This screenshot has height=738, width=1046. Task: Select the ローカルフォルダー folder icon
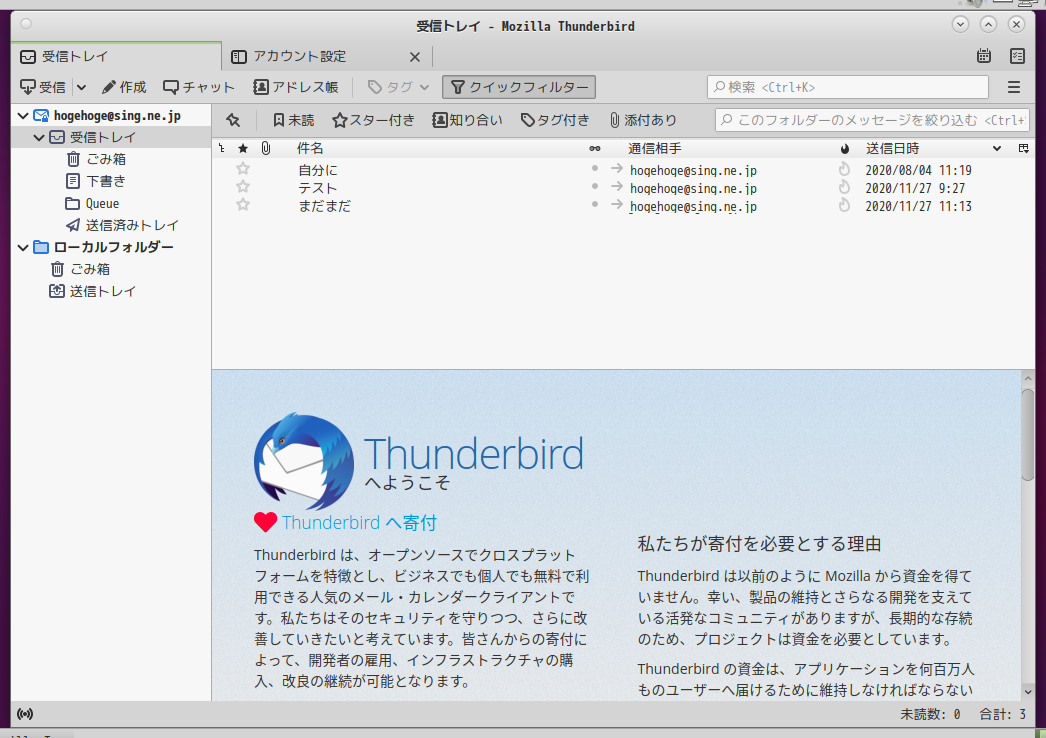tap(41, 248)
